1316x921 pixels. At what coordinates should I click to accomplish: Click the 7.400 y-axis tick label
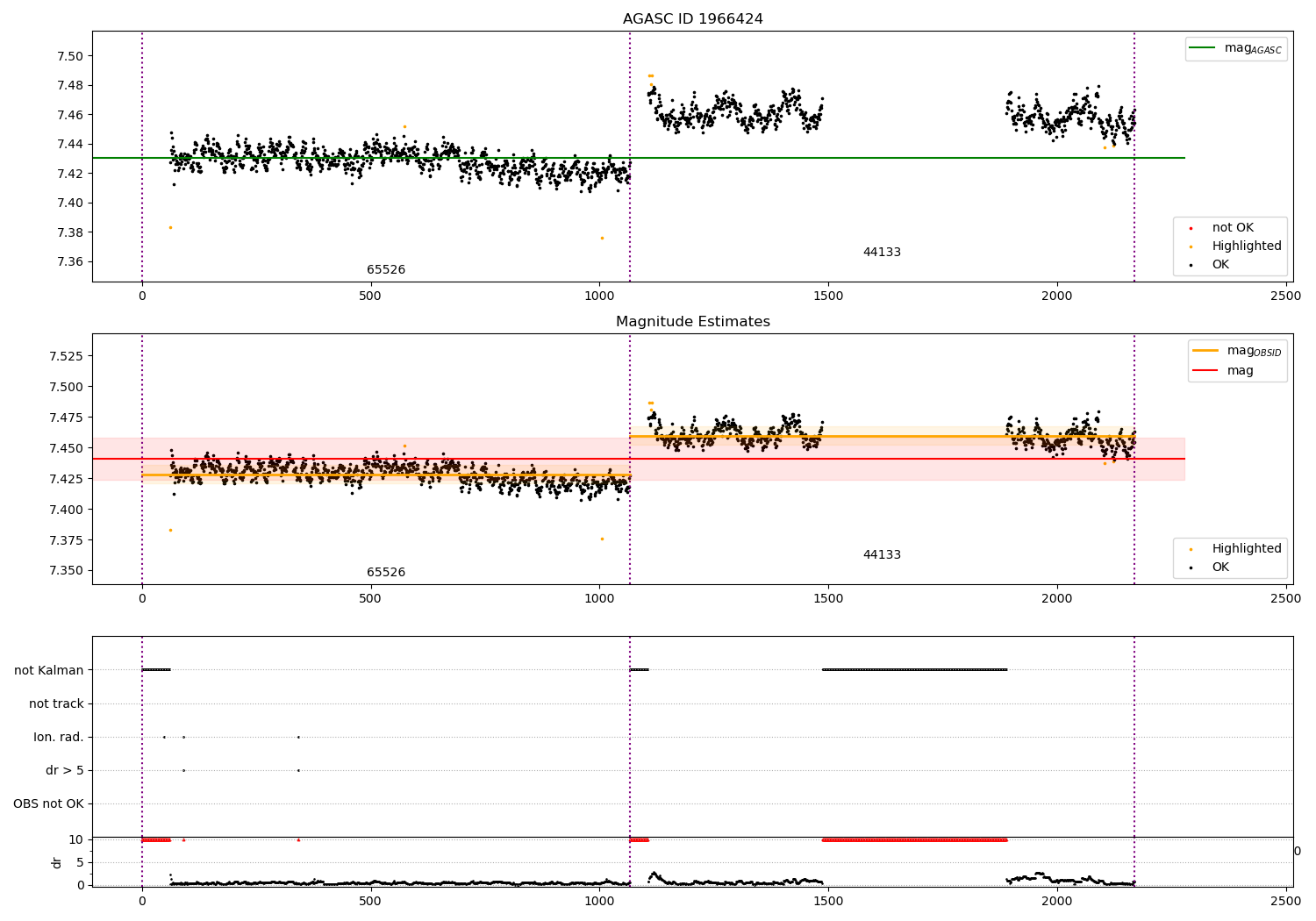pyautogui.click(x=66, y=510)
